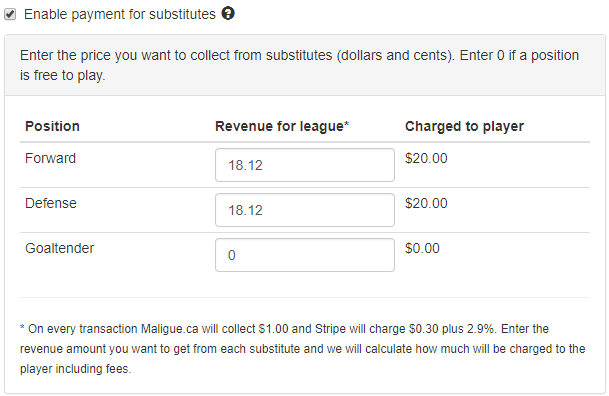Click 'player including fees' footnote ending line

pyautogui.click(x=76, y=368)
